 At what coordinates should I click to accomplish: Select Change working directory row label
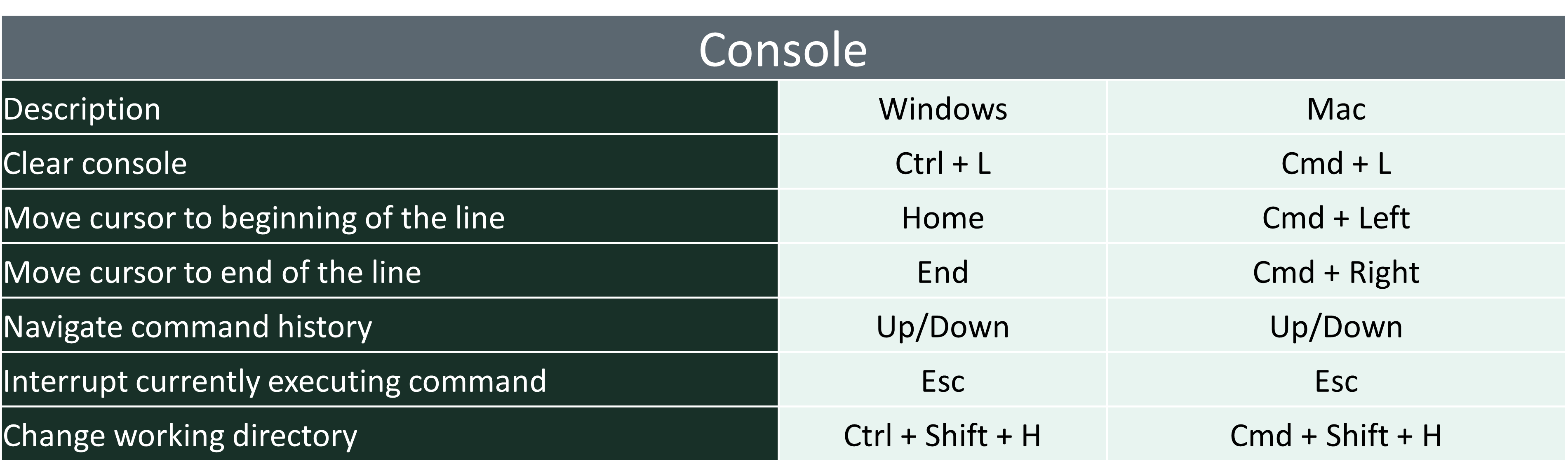[x=390, y=434]
